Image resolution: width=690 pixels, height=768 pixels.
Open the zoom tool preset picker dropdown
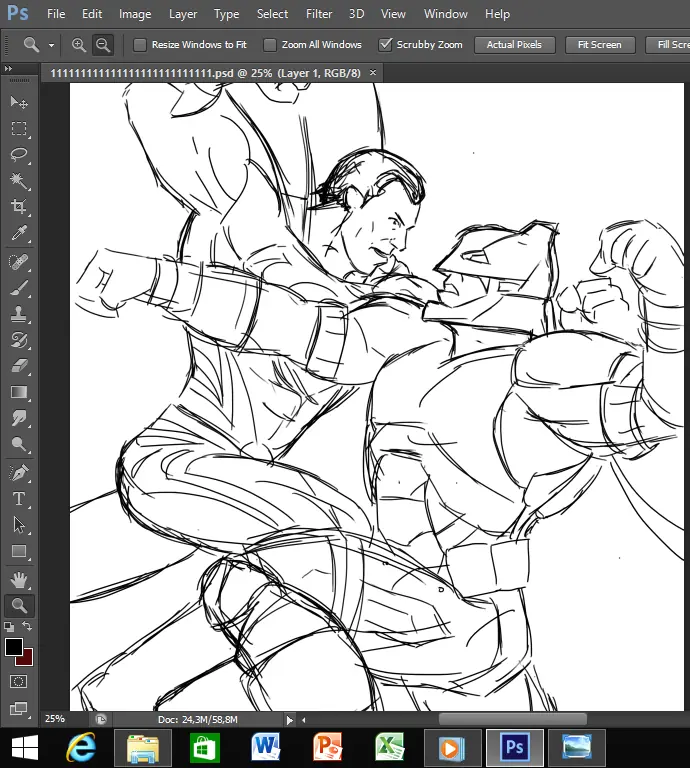[x=51, y=45]
